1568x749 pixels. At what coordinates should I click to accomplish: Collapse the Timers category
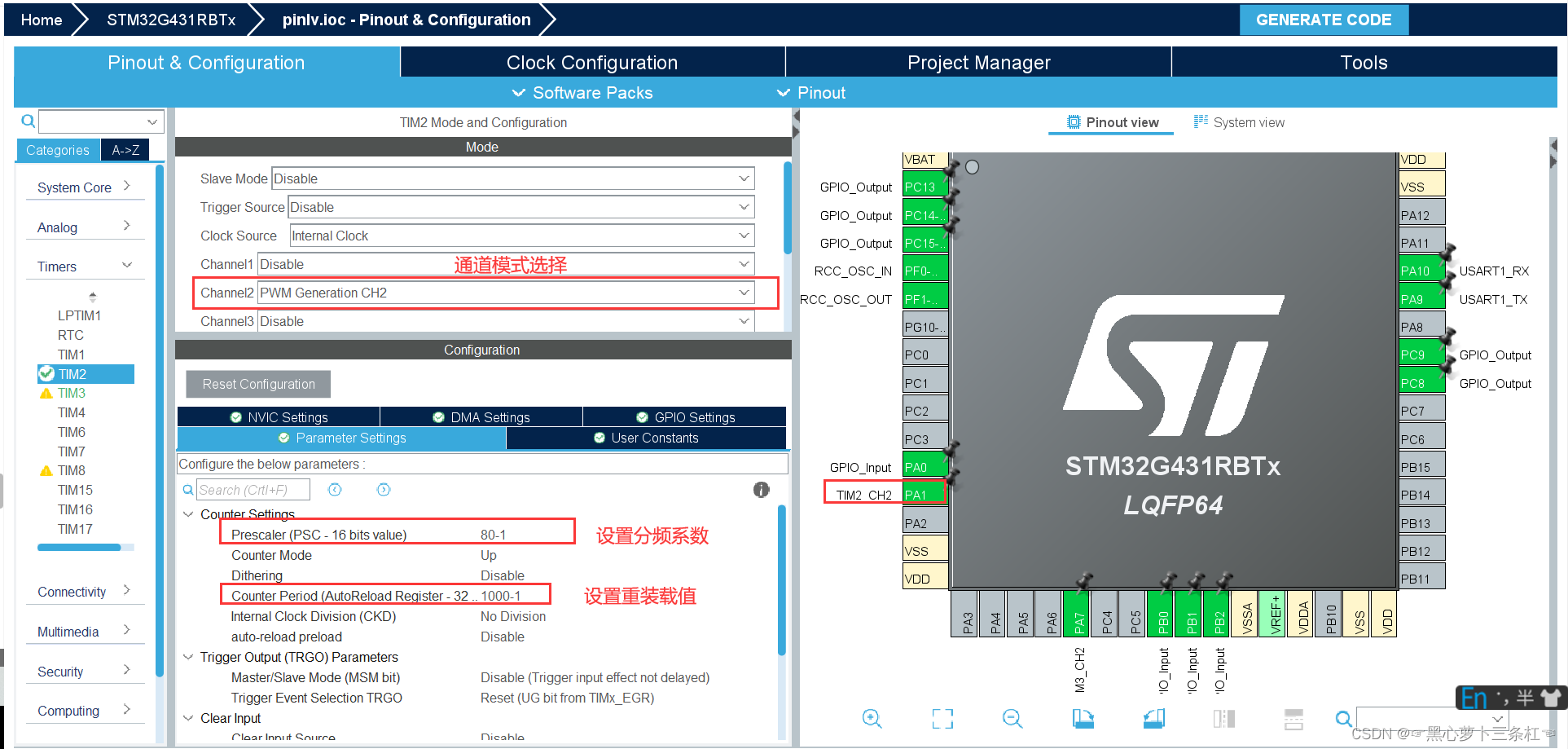tap(85, 267)
